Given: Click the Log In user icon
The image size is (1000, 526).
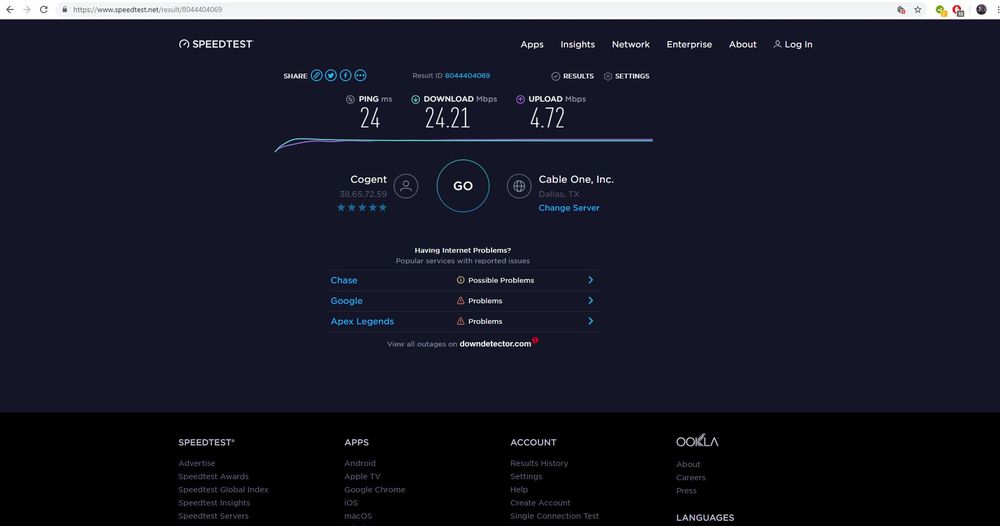Looking at the screenshot, I should click(x=777, y=44).
